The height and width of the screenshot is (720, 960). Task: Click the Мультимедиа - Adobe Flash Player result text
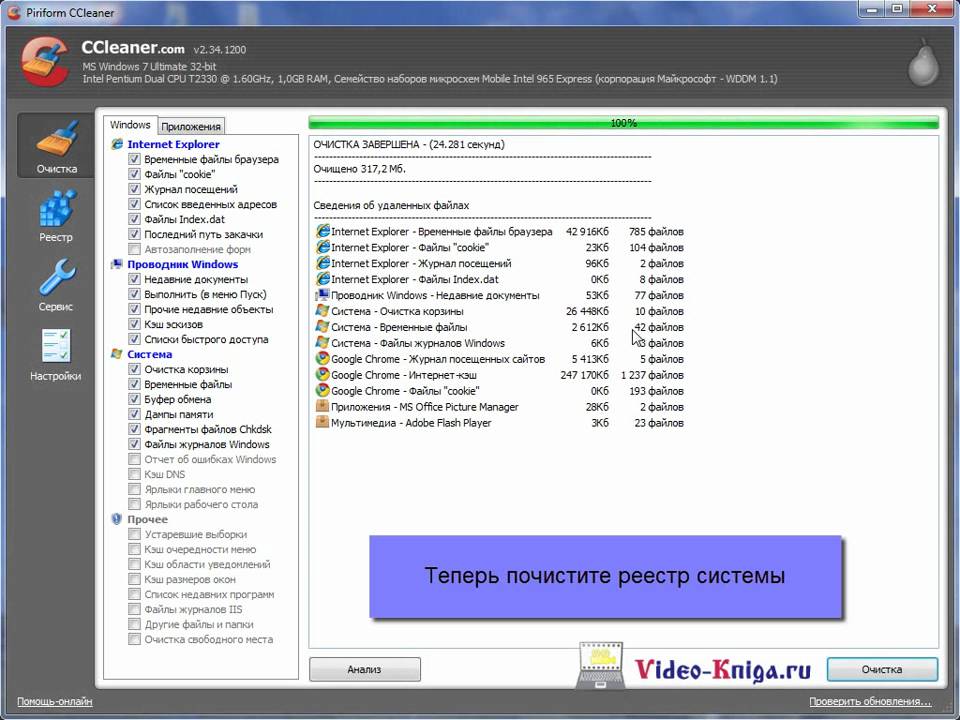click(411, 422)
